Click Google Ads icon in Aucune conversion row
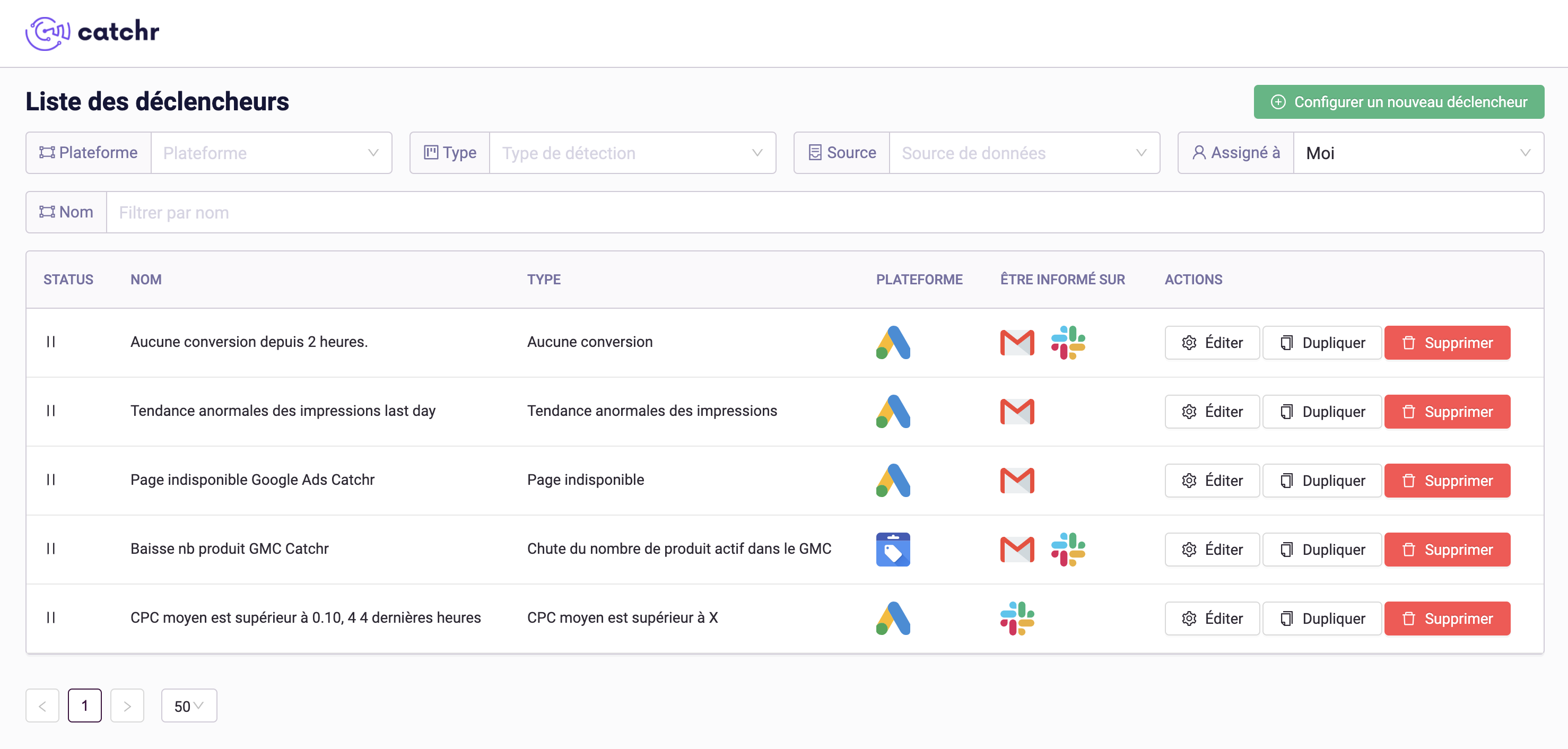 pos(893,343)
